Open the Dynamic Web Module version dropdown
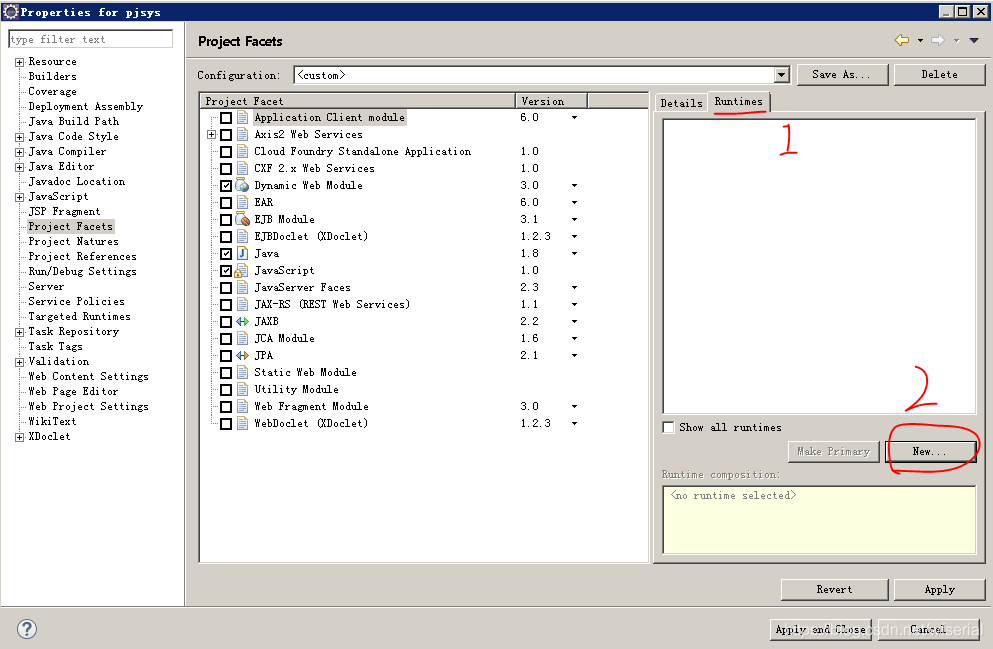The image size is (993, 649). click(574, 186)
